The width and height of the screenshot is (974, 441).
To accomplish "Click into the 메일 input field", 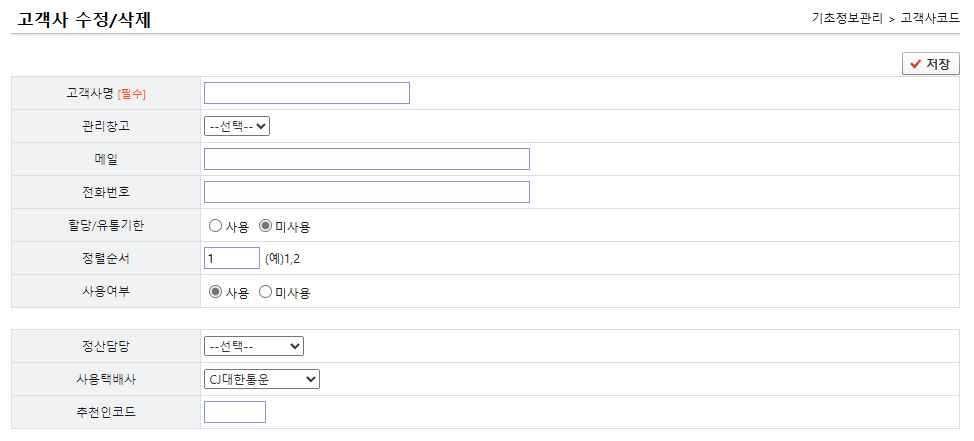I will pos(366,159).
